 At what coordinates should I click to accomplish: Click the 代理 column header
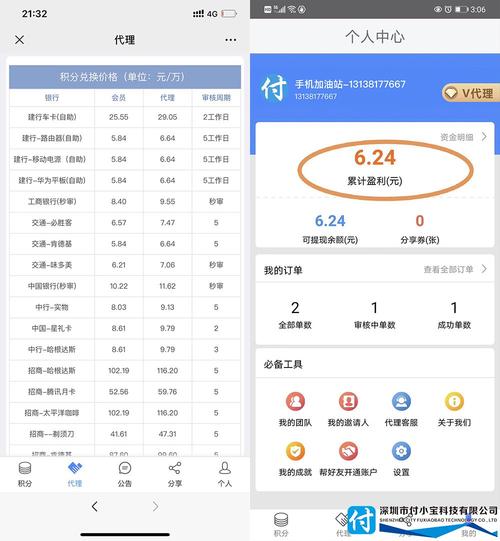167,98
